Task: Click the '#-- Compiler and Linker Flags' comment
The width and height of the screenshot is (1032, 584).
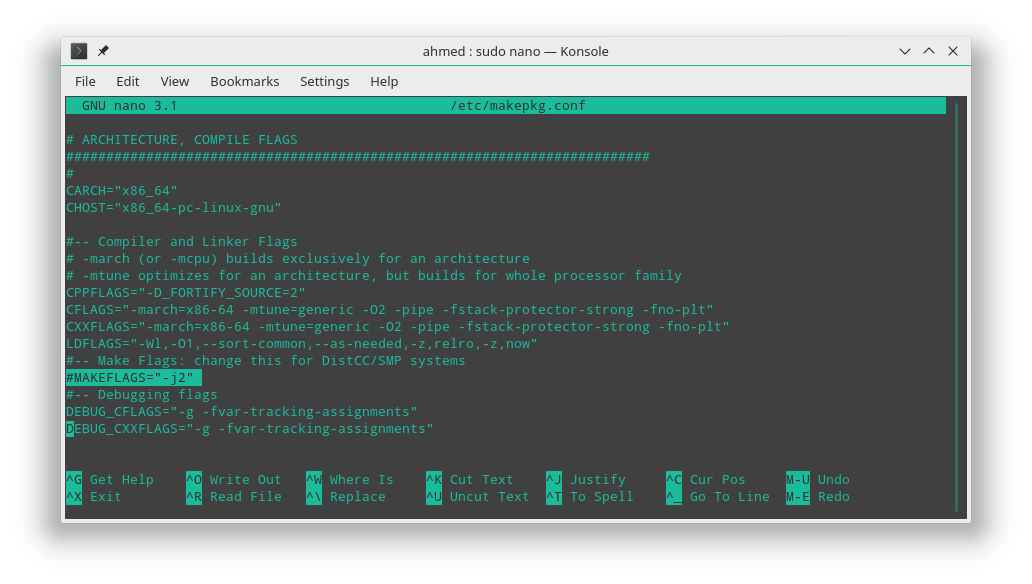Action: point(182,242)
